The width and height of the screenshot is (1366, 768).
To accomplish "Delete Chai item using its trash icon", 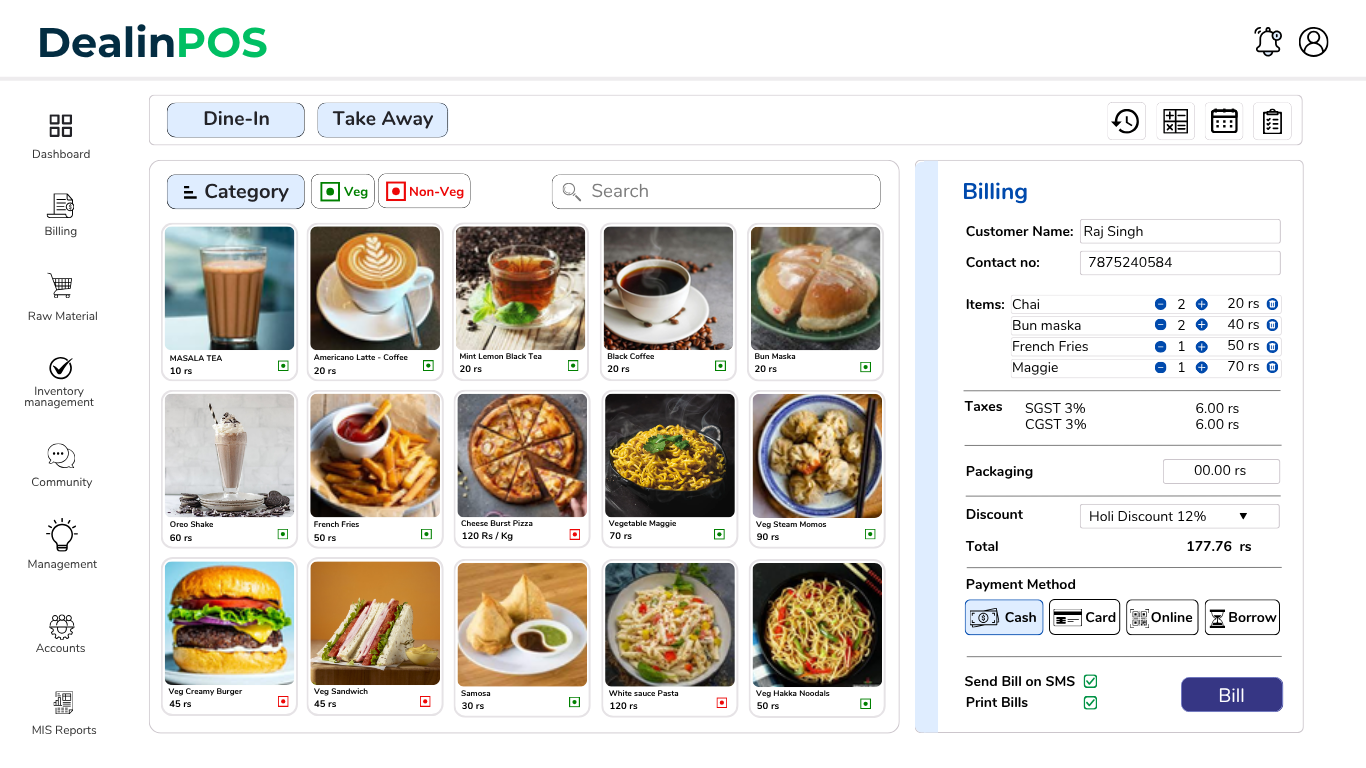I will point(1271,303).
